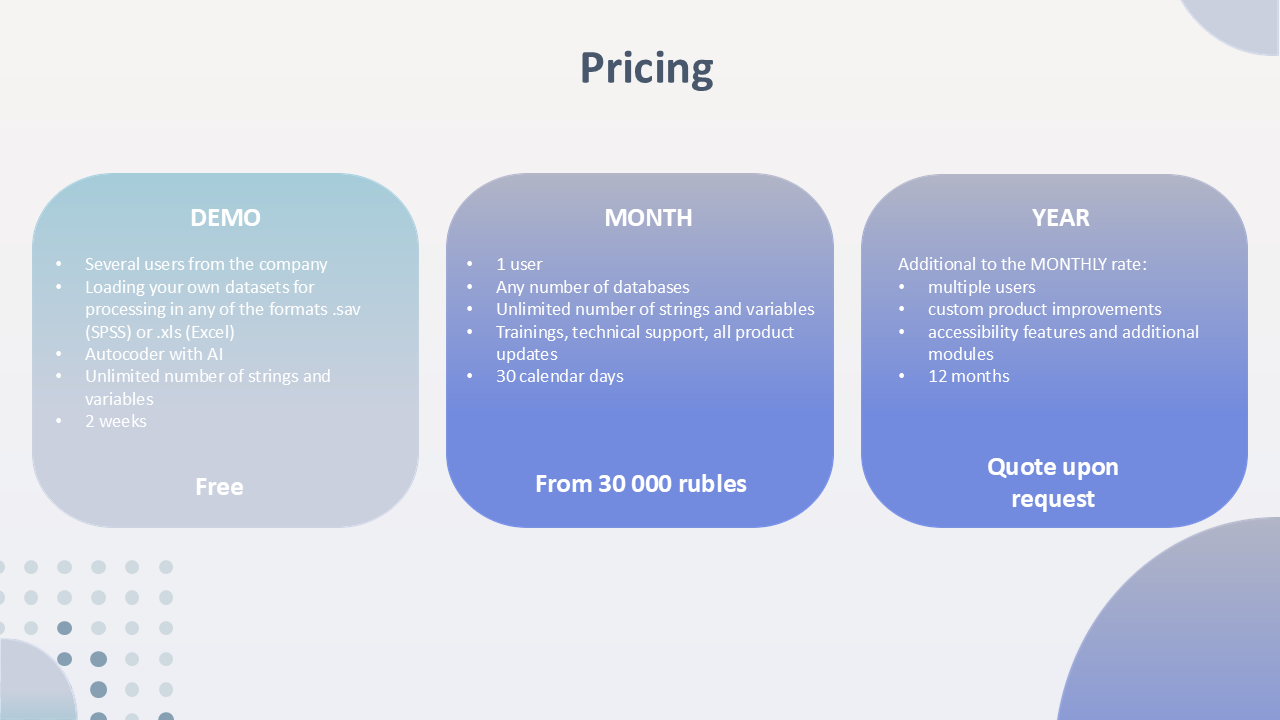The image size is (1280, 720).
Task: Click Quote upon request text
Action: point(1053,482)
